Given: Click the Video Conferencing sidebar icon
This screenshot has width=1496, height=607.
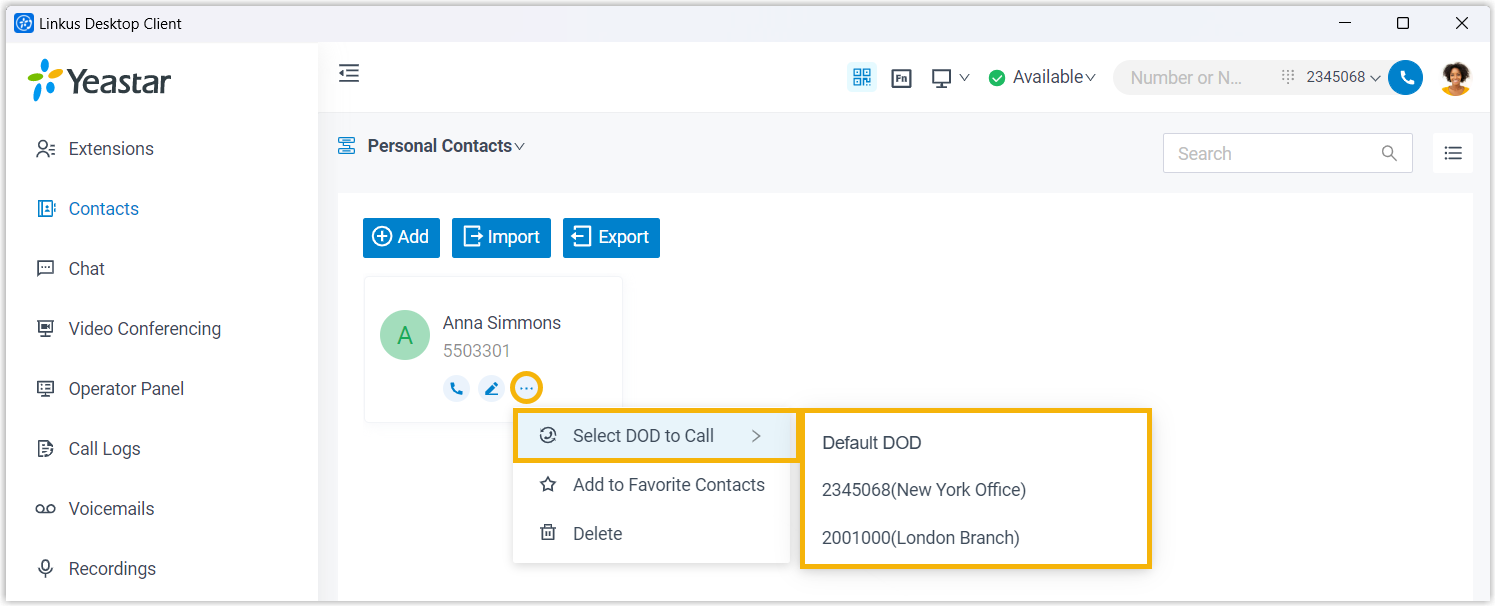Looking at the screenshot, I should (45, 329).
